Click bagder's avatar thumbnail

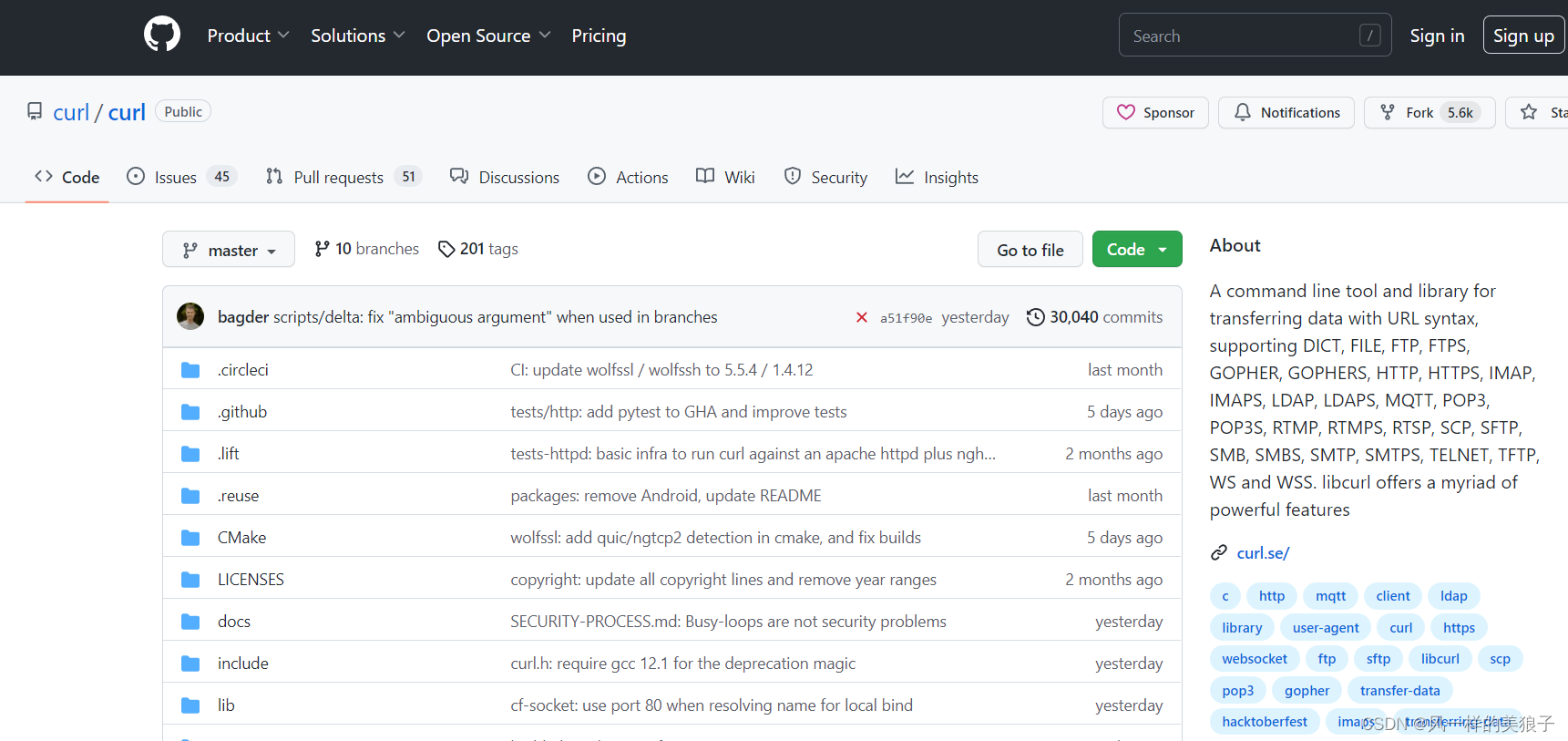[x=190, y=316]
